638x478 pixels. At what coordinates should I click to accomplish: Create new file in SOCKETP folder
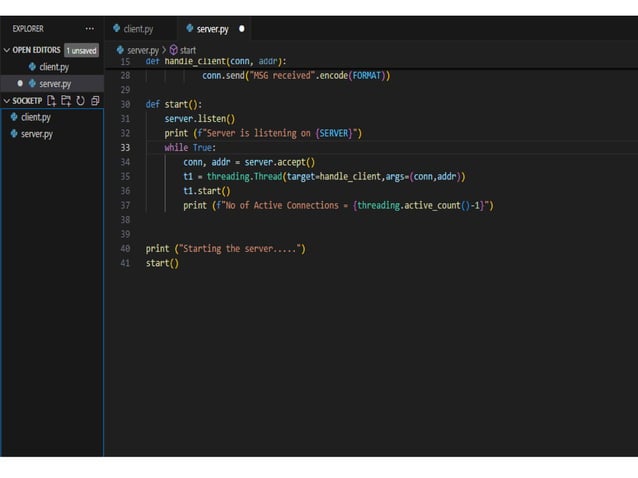[51, 100]
